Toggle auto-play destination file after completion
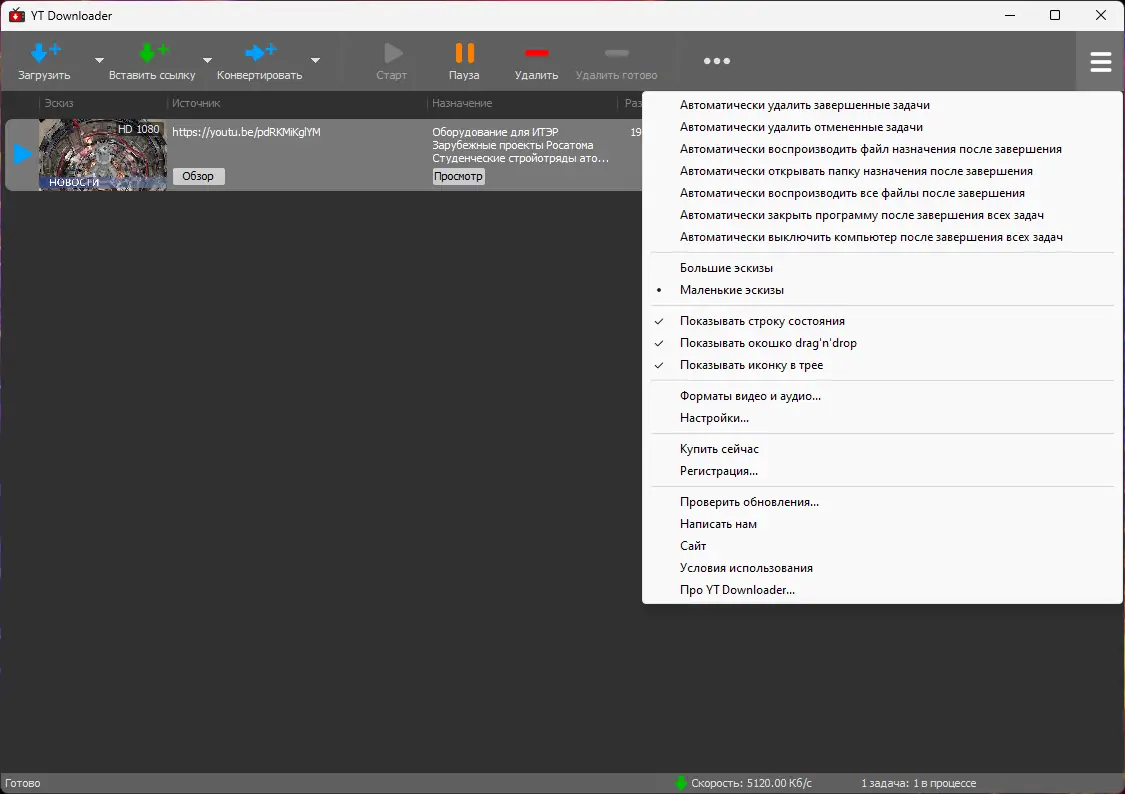This screenshot has width=1125, height=794. click(x=882, y=149)
